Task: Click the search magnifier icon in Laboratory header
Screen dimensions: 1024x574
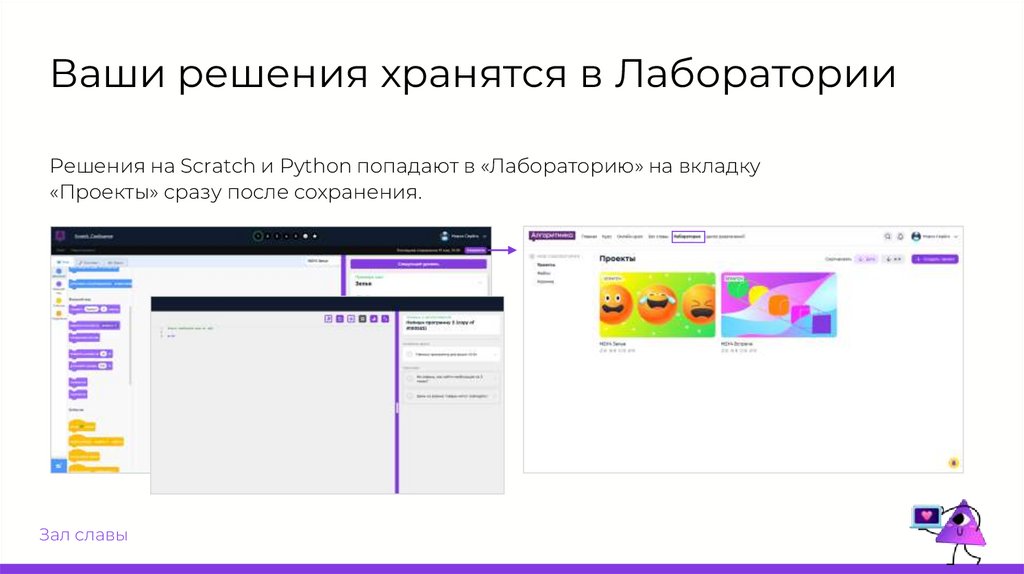Action: pos(887,236)
